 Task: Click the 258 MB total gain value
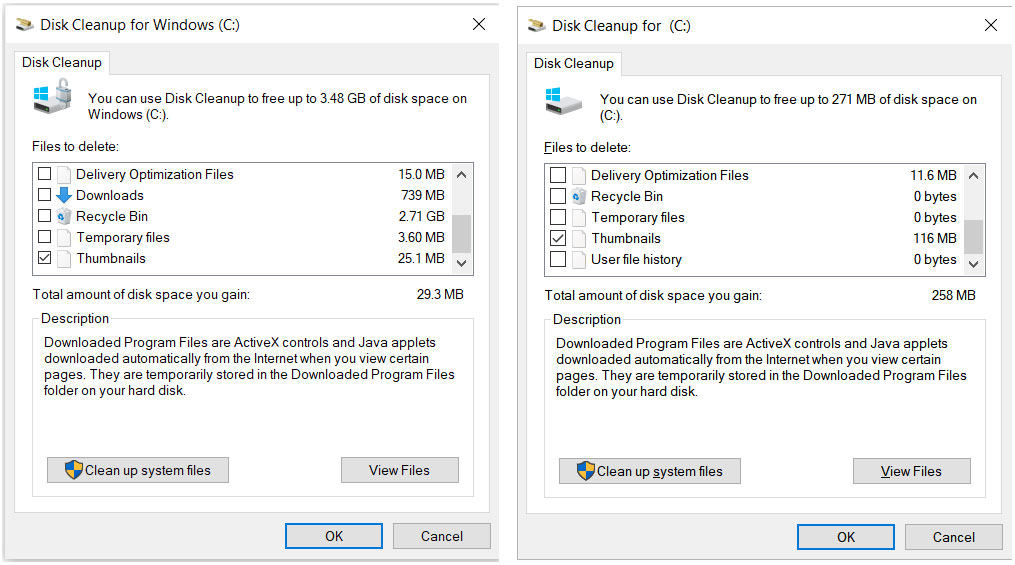point(954,295)
